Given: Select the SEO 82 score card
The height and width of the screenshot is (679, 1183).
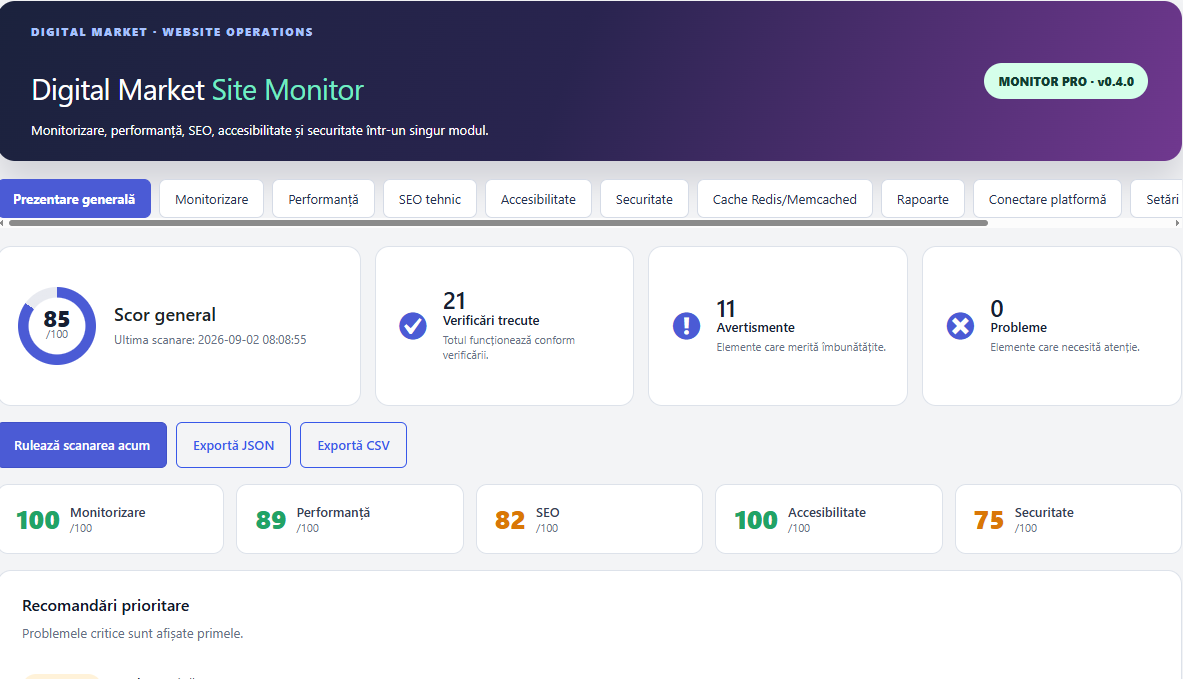Looking at the screenshot, I should (x=589, y=519).
